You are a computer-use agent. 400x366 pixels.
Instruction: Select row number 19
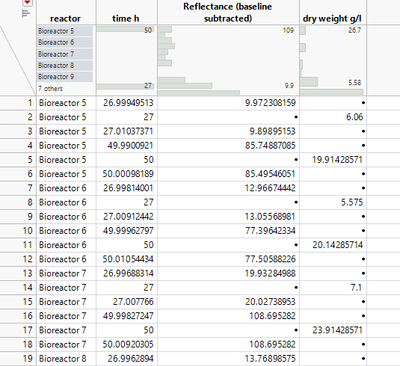(x=19, y=359)
